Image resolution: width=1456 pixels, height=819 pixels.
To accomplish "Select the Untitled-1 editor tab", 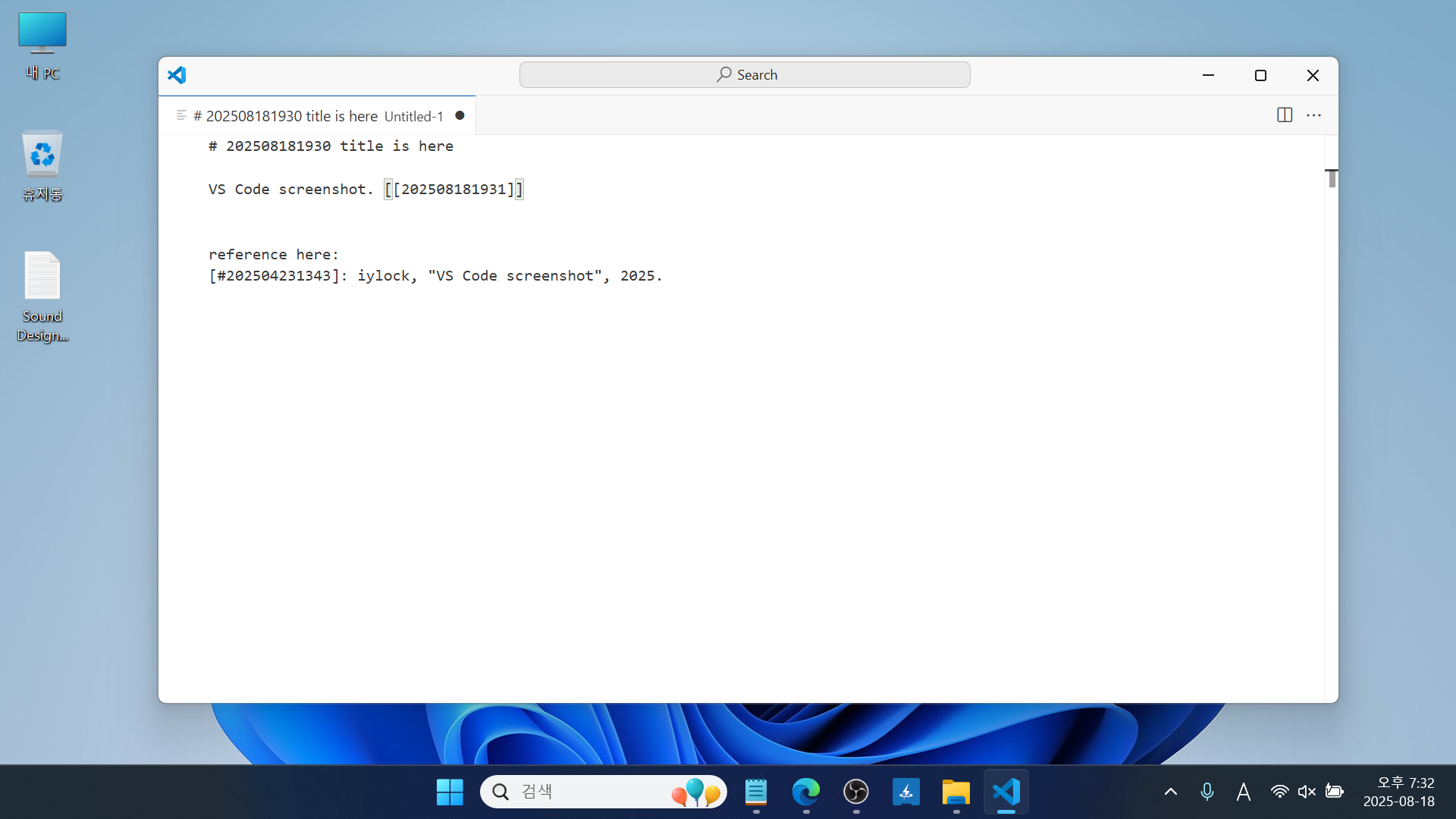I will 317,116.
